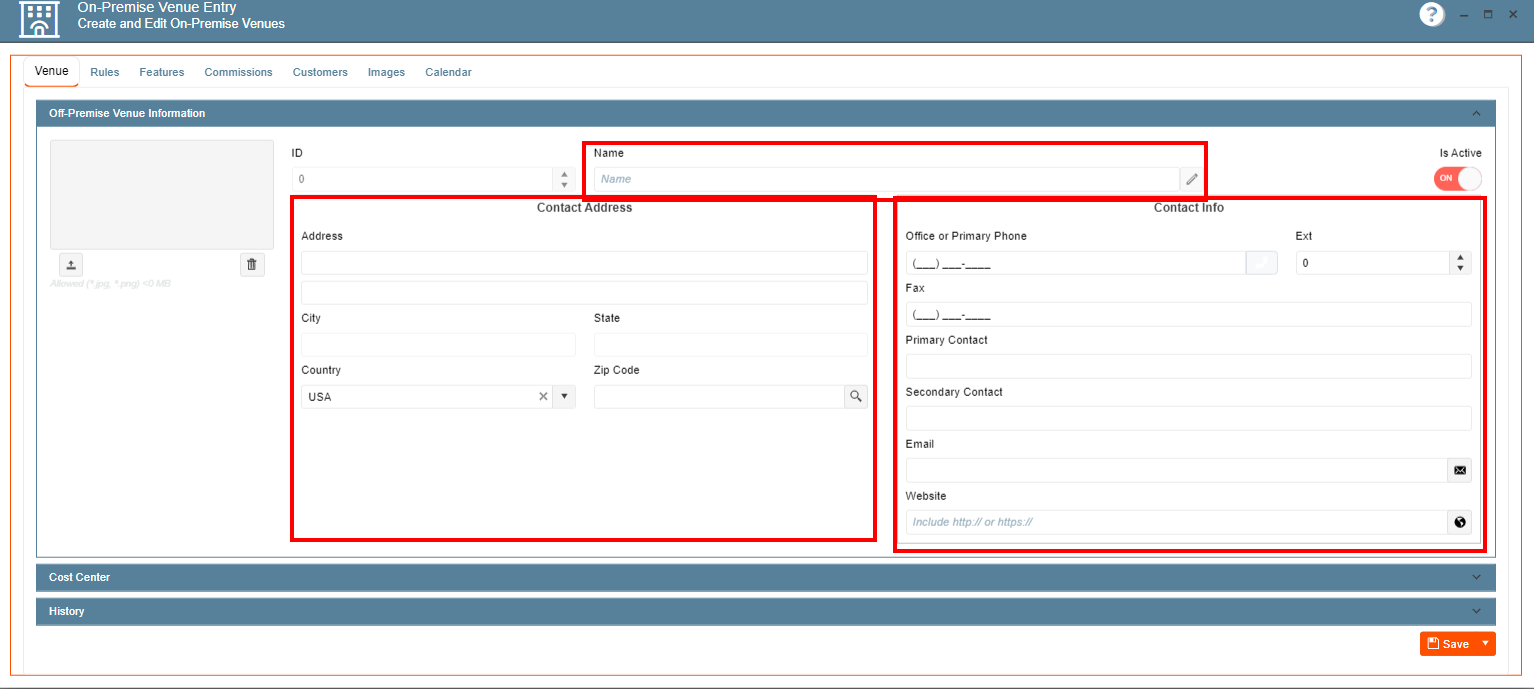Click the envelope icon next to Email
This screenshot has height=689, width=1534.
(1460, 470)
